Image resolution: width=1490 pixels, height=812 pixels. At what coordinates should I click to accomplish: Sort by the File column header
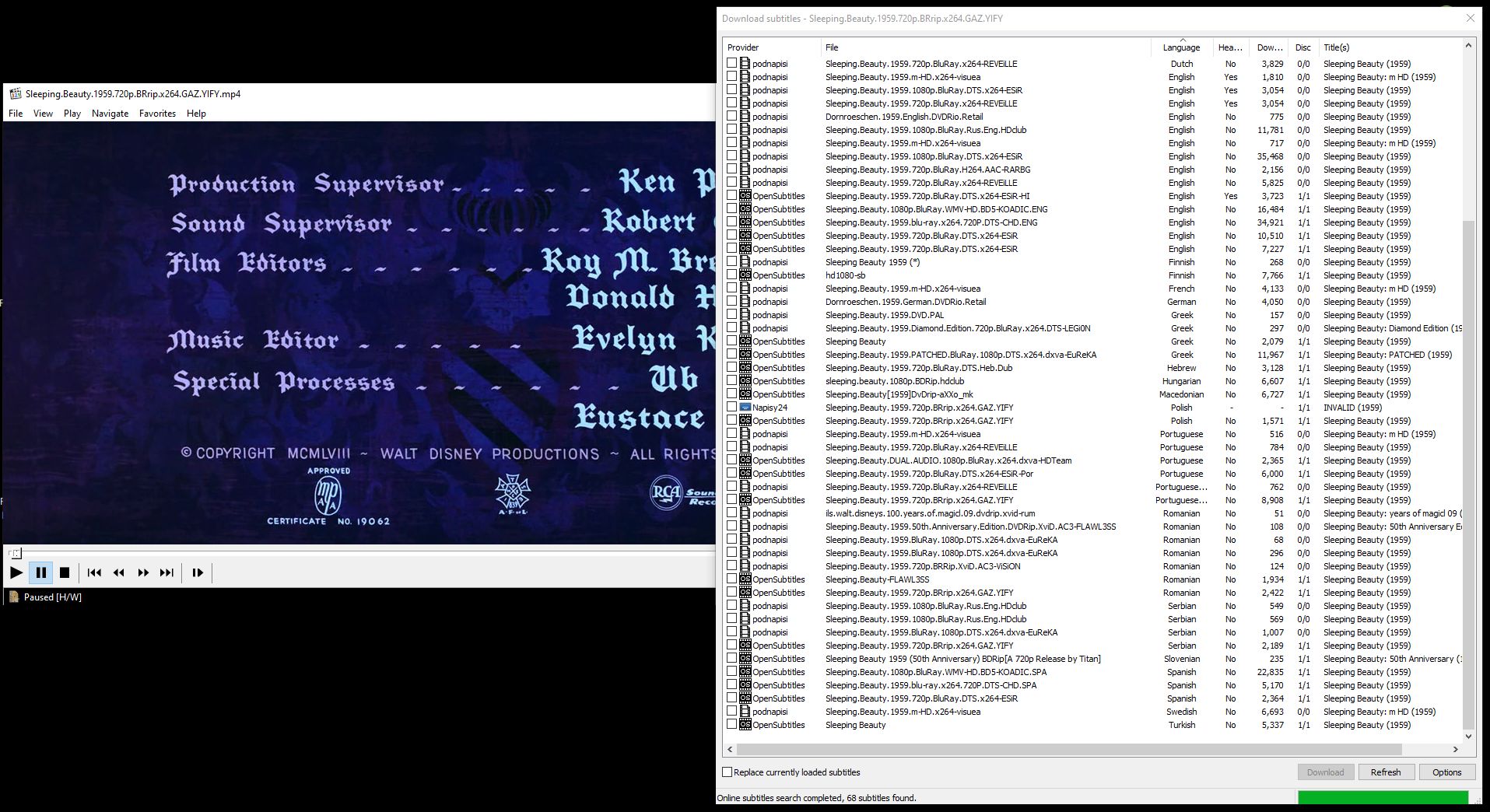click(x=986, y=47)
